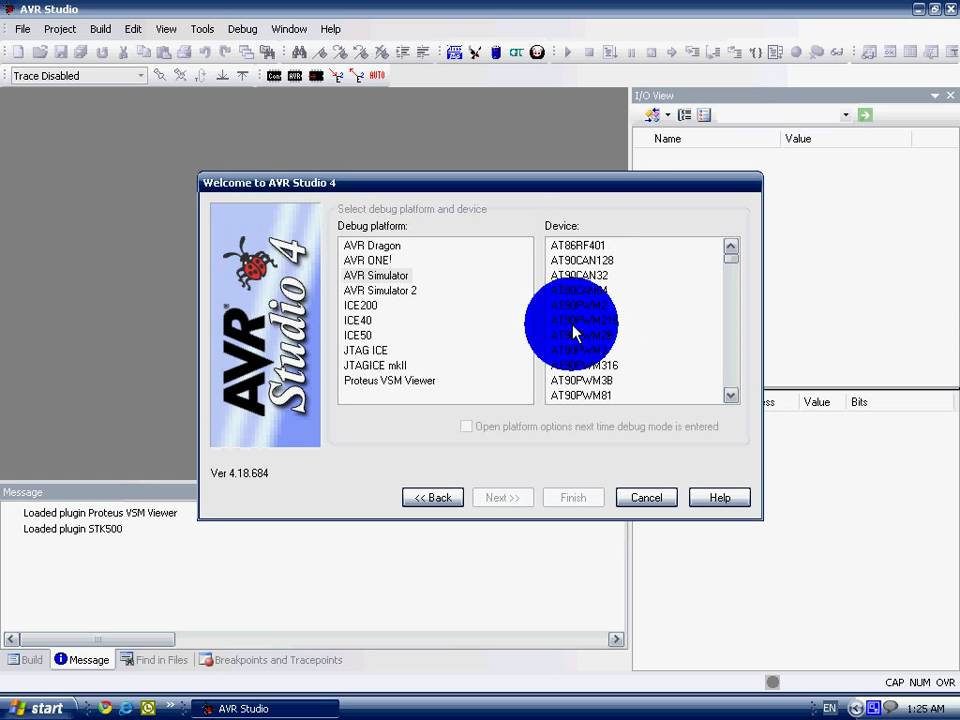The image size is (960, 720).
Task: Click the I/O View tree layout icon
Action: point(684,114)
